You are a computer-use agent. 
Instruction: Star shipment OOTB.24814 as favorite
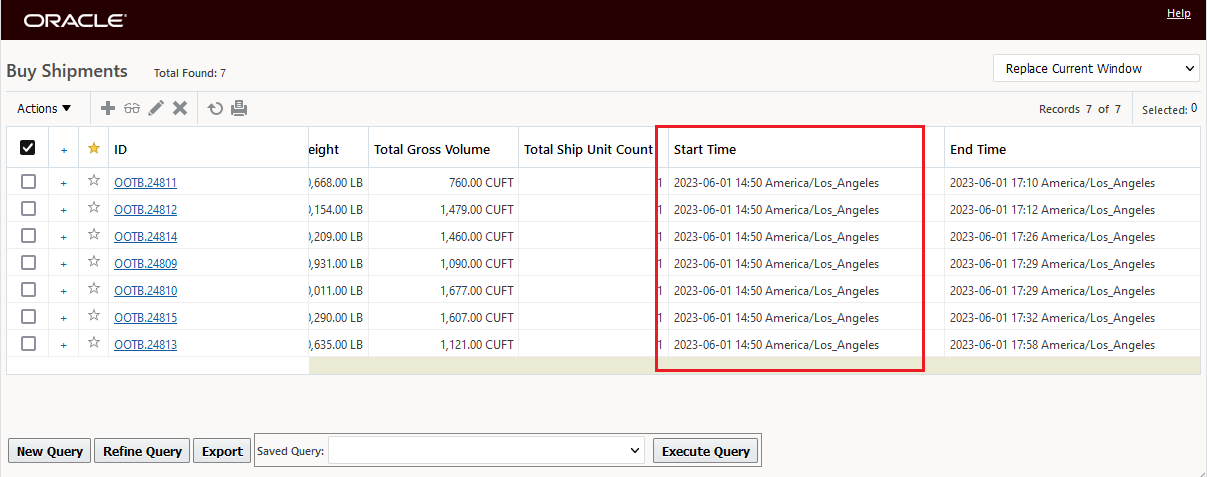tap(94, 235)
